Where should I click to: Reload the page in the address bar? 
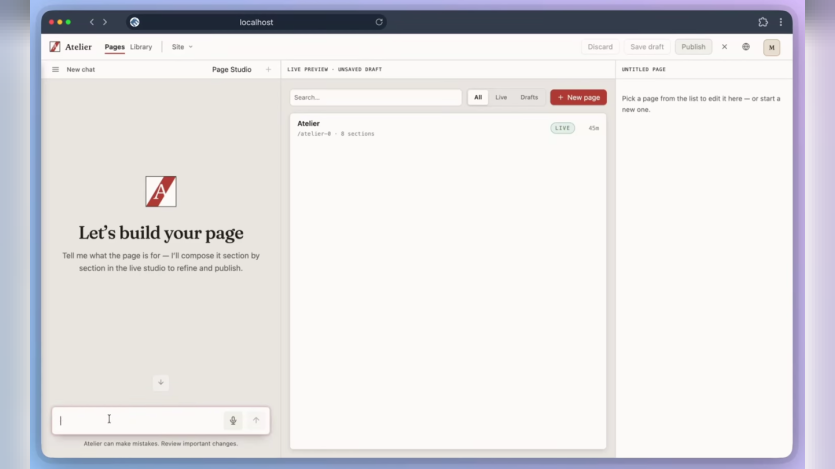pyautogui.click(x=379, y=22)
